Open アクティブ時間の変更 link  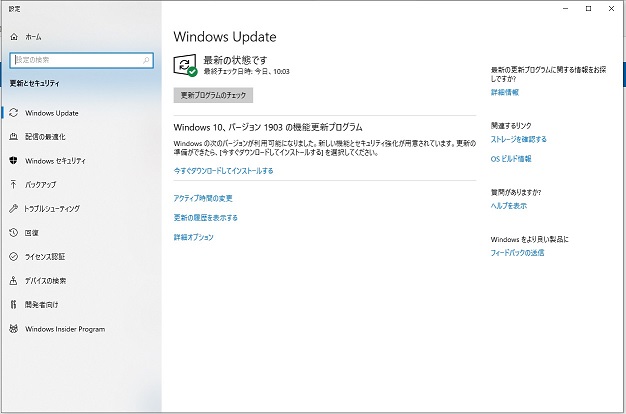point(203,198)
